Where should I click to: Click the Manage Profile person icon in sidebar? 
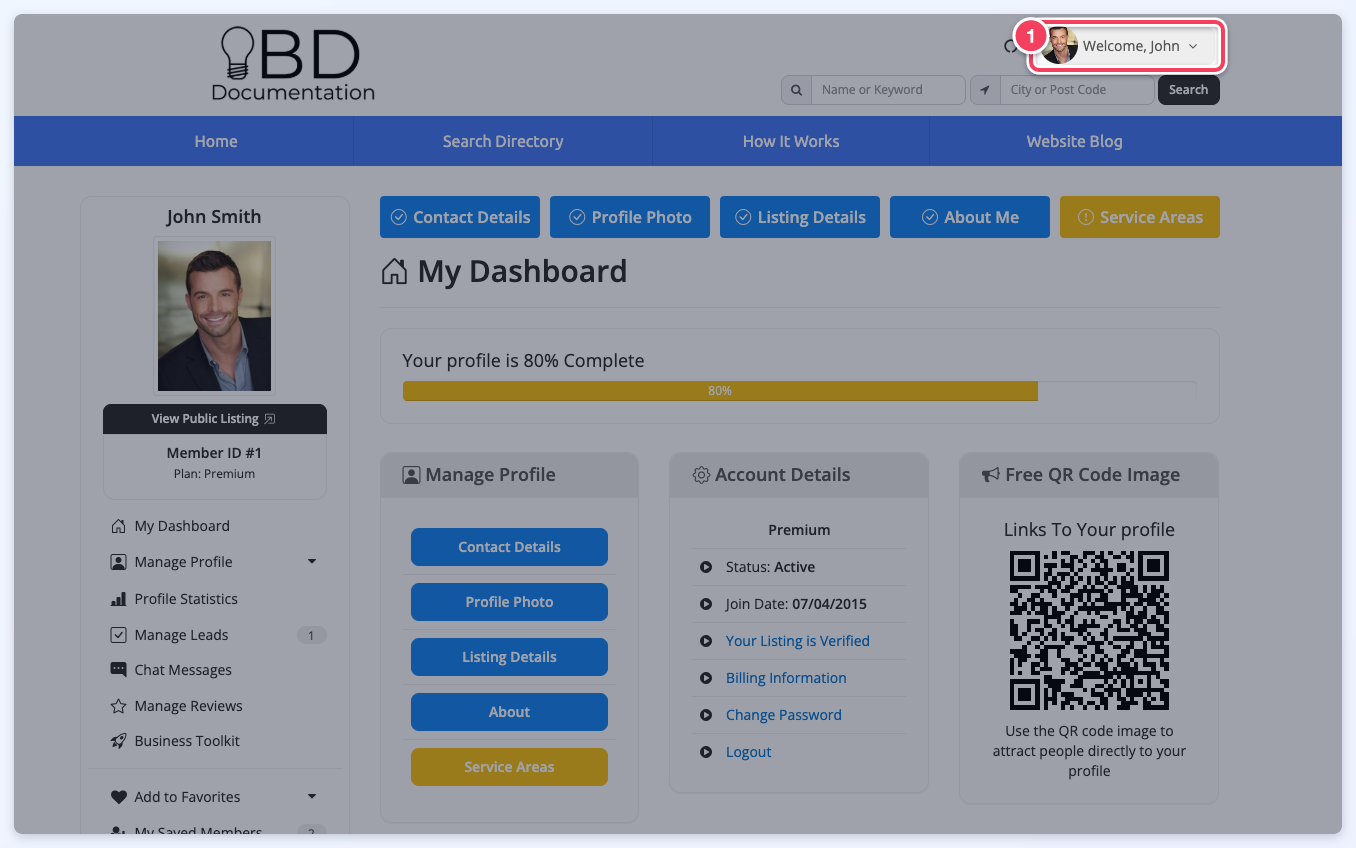coord(118,562)
